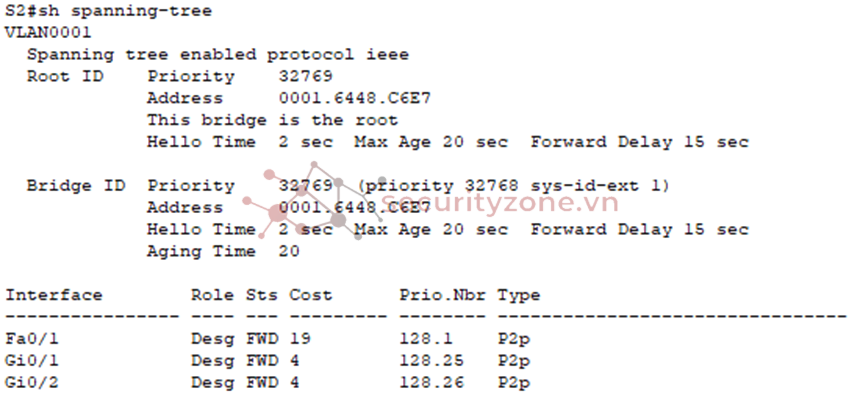Image resolution: width=860 pixels, height=400 pixels.
Task: Click the Root ID priority value 32769
Action: 305,76
